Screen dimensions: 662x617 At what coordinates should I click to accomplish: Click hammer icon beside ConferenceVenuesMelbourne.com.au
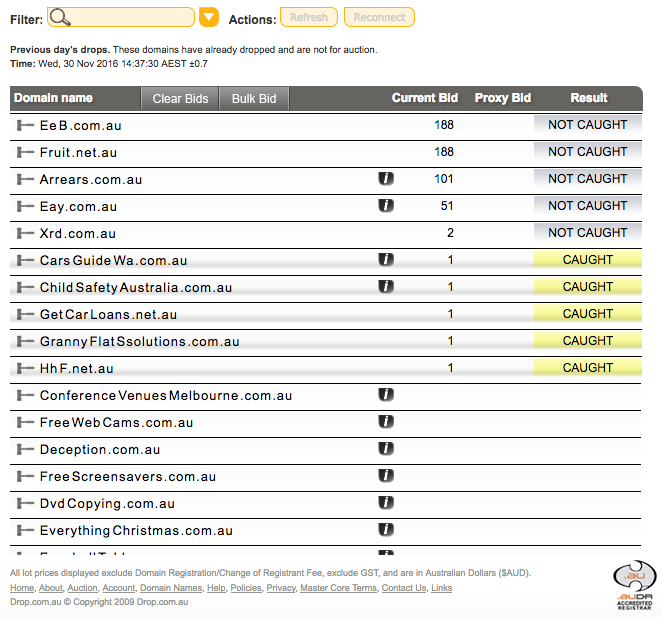(x=25, y=396)
